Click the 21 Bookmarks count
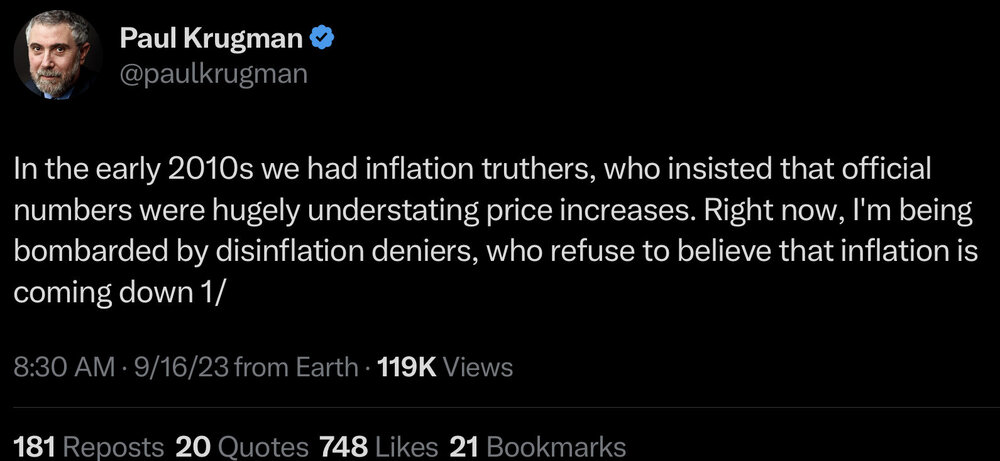This screenshot has width=1000, height=461. 538,446
